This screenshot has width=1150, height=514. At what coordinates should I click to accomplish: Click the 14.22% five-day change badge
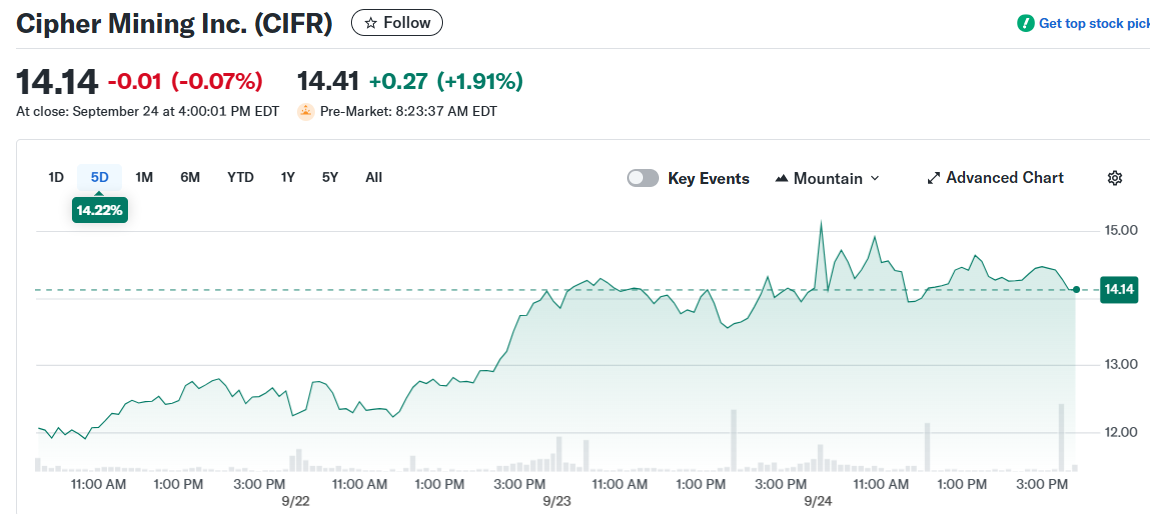pos(100,210)
